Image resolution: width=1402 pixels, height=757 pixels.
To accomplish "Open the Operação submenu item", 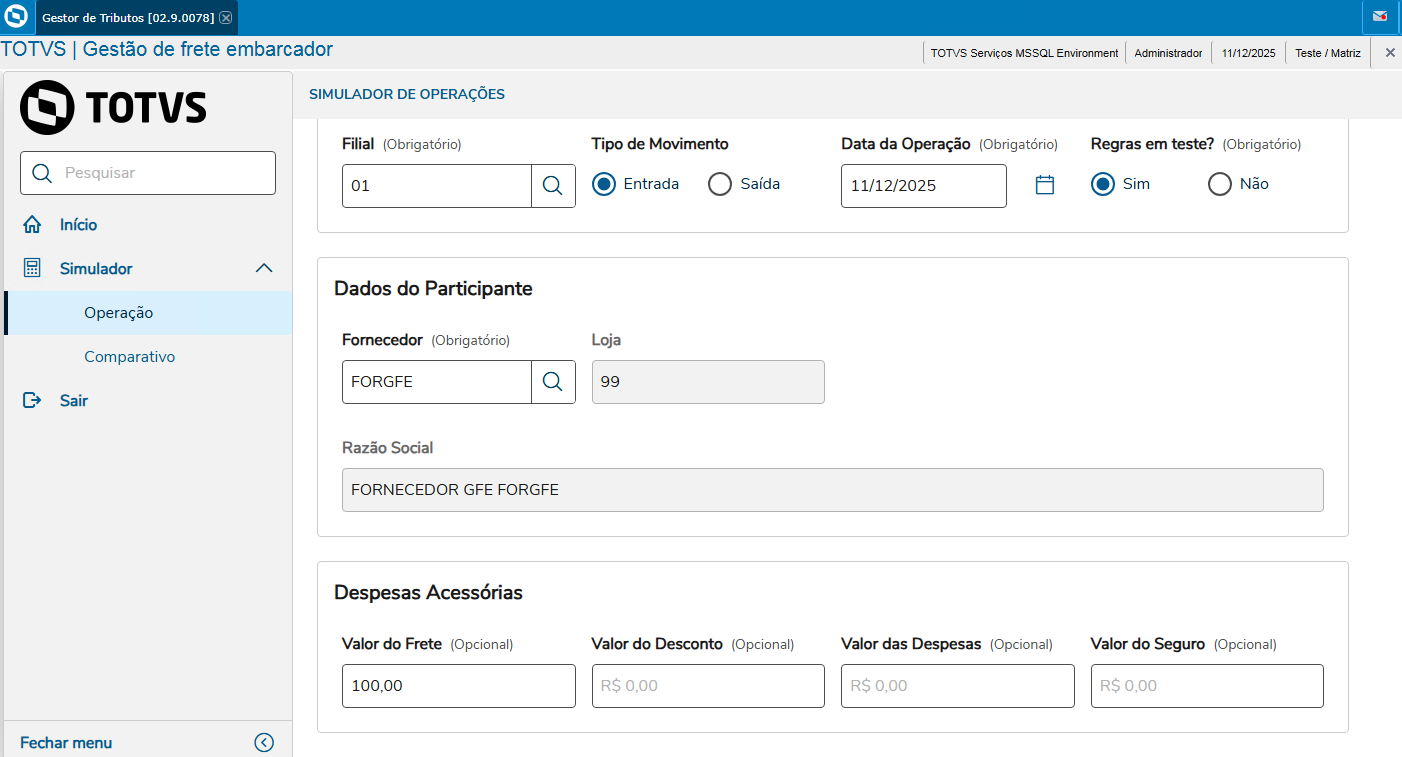I will click(148, 313).
